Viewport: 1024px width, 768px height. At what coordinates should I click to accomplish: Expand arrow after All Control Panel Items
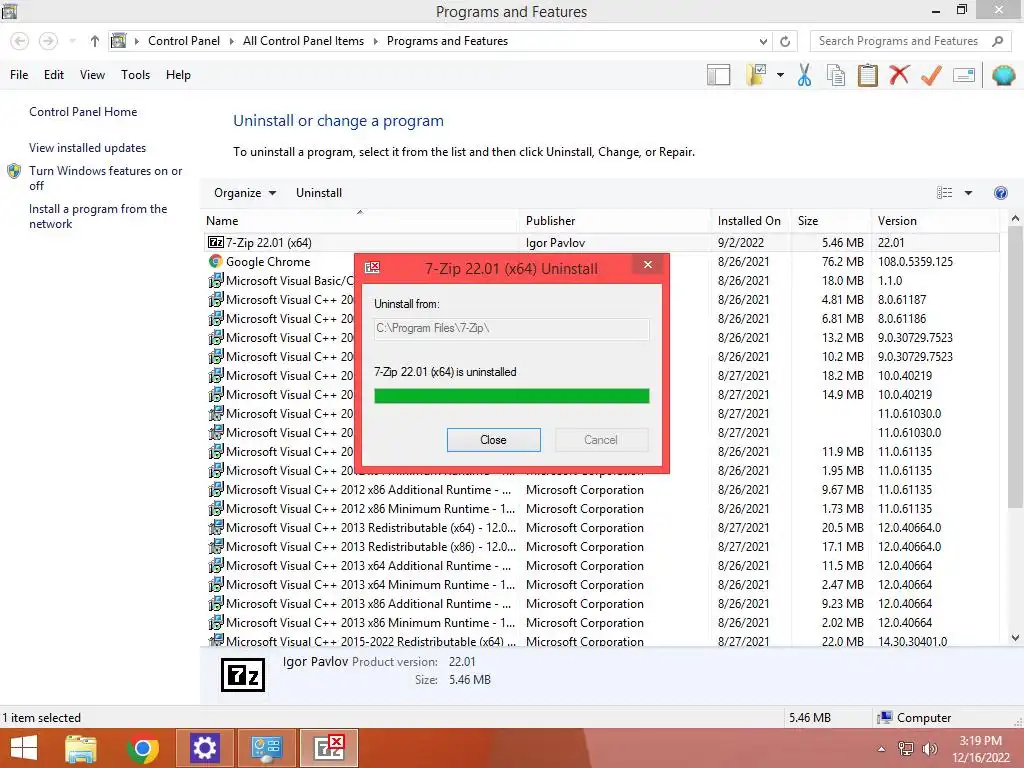pyautogui.click(x=376, y=41)
